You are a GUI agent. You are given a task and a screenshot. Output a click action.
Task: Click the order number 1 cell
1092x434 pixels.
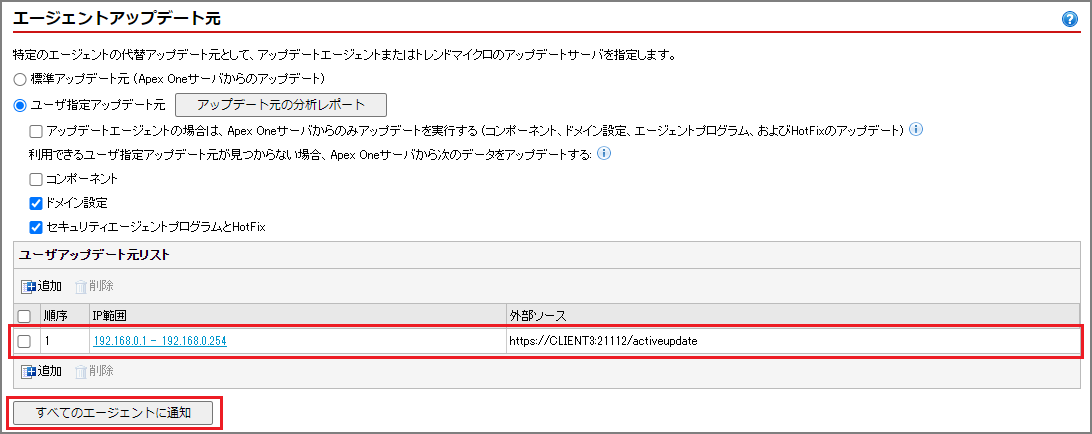(x=65, y=341)
